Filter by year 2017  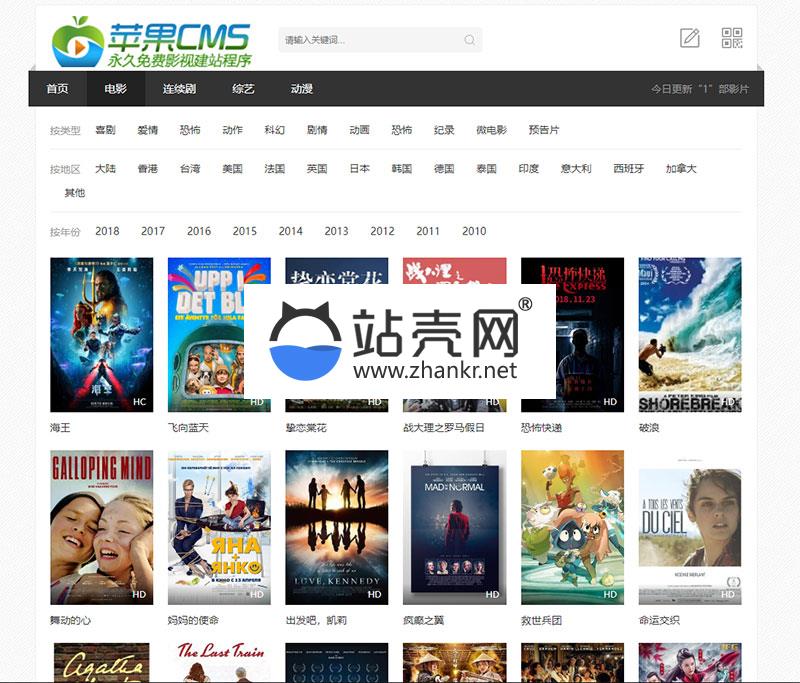pos(153,231)
